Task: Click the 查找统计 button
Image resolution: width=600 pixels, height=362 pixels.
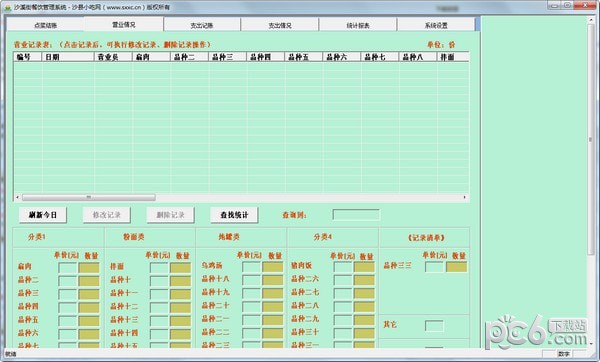Action: point(234,215)
